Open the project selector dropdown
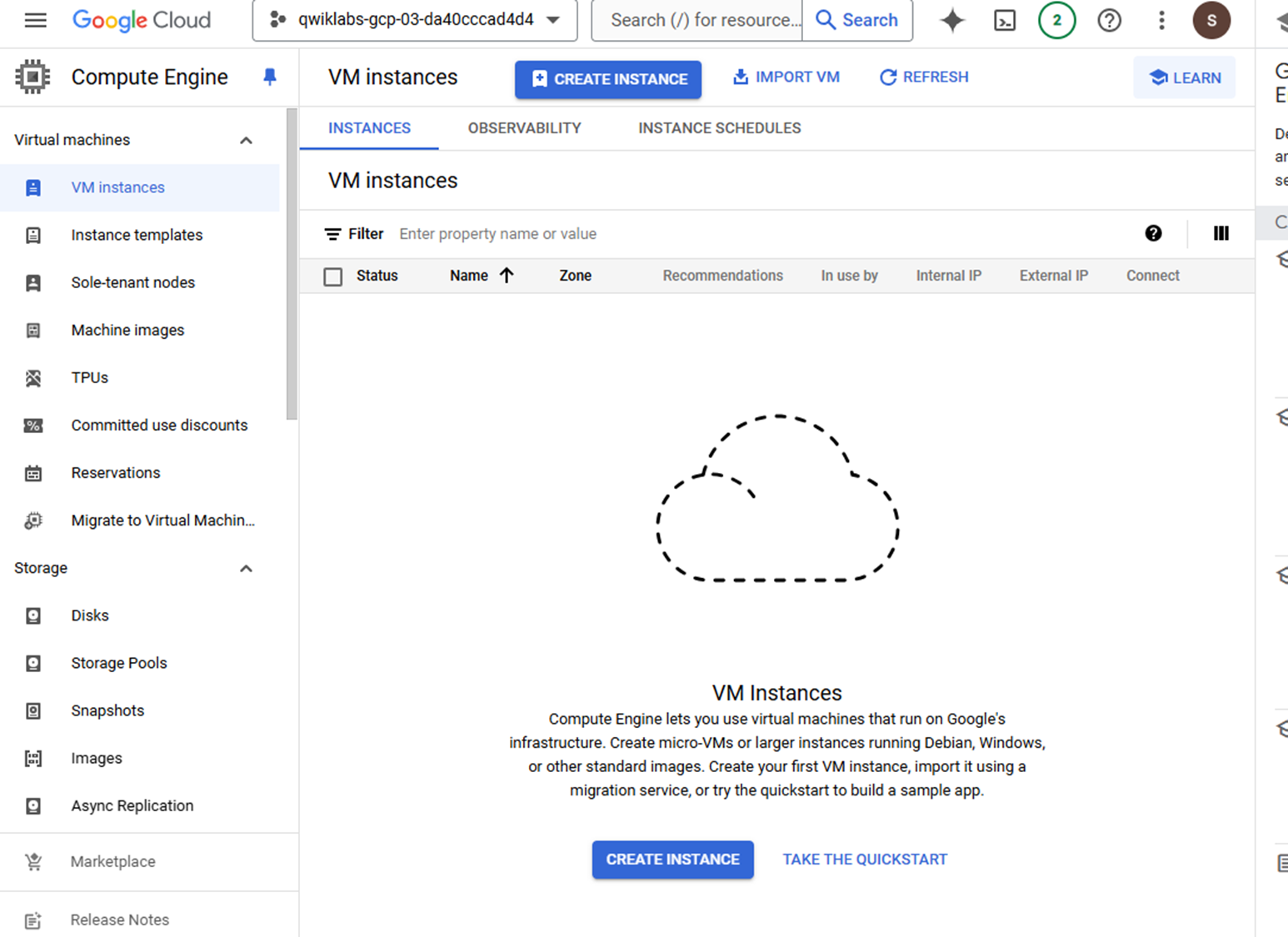Viewport: 1288px width, 937px height. (415, 20)
